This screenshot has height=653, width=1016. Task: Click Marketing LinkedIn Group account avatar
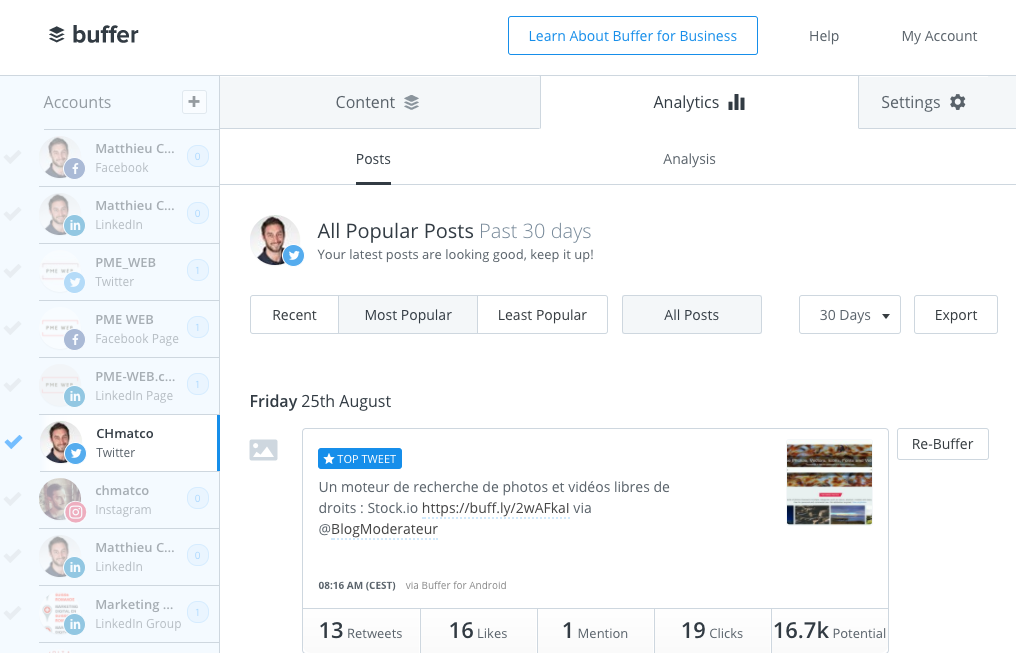tap(62, 613)
